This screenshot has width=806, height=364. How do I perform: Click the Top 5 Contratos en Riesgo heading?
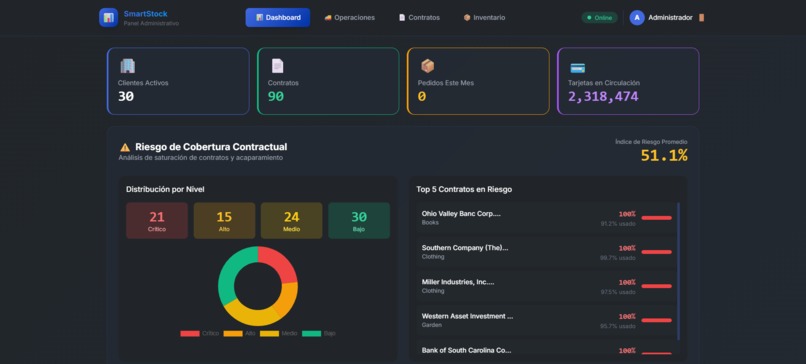click(464, 190)
